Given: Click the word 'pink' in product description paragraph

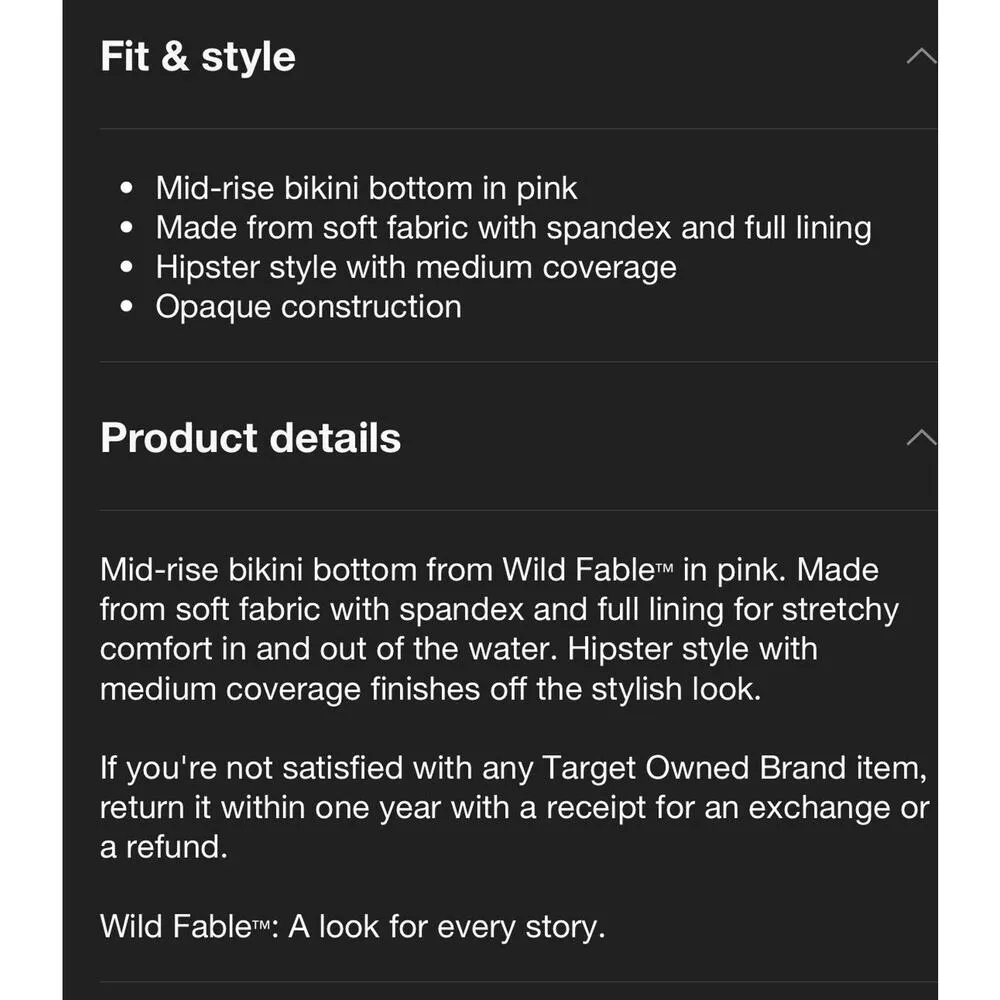Looking at the screenshot, I should pos(748,570).
